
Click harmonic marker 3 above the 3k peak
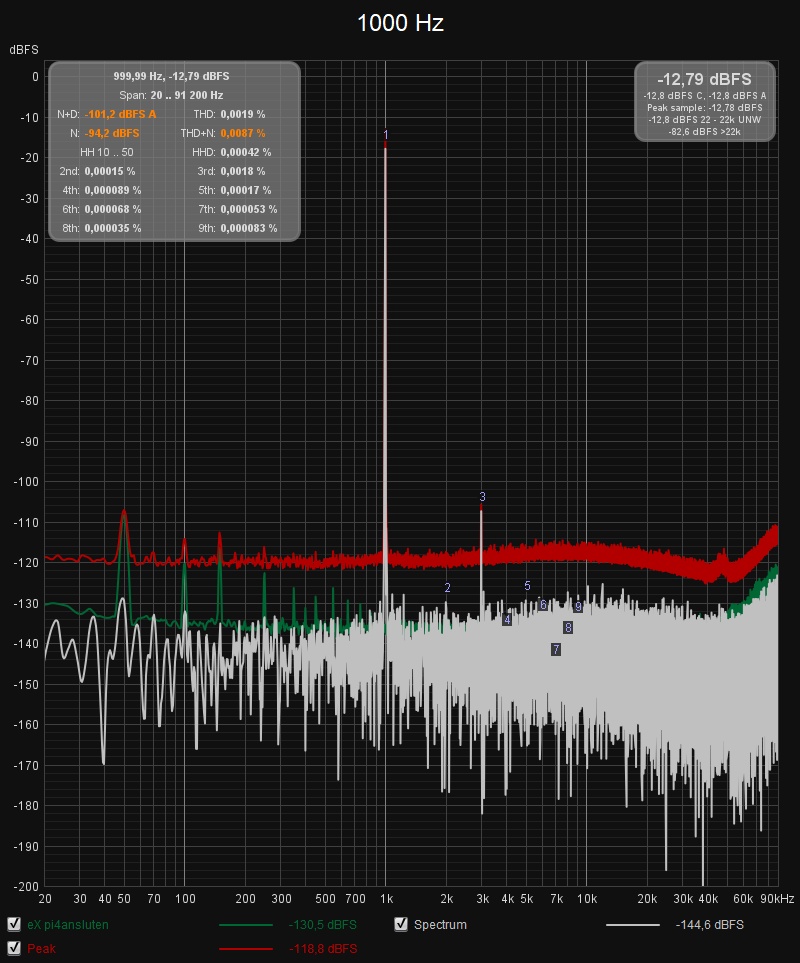(x=482, y=496)
